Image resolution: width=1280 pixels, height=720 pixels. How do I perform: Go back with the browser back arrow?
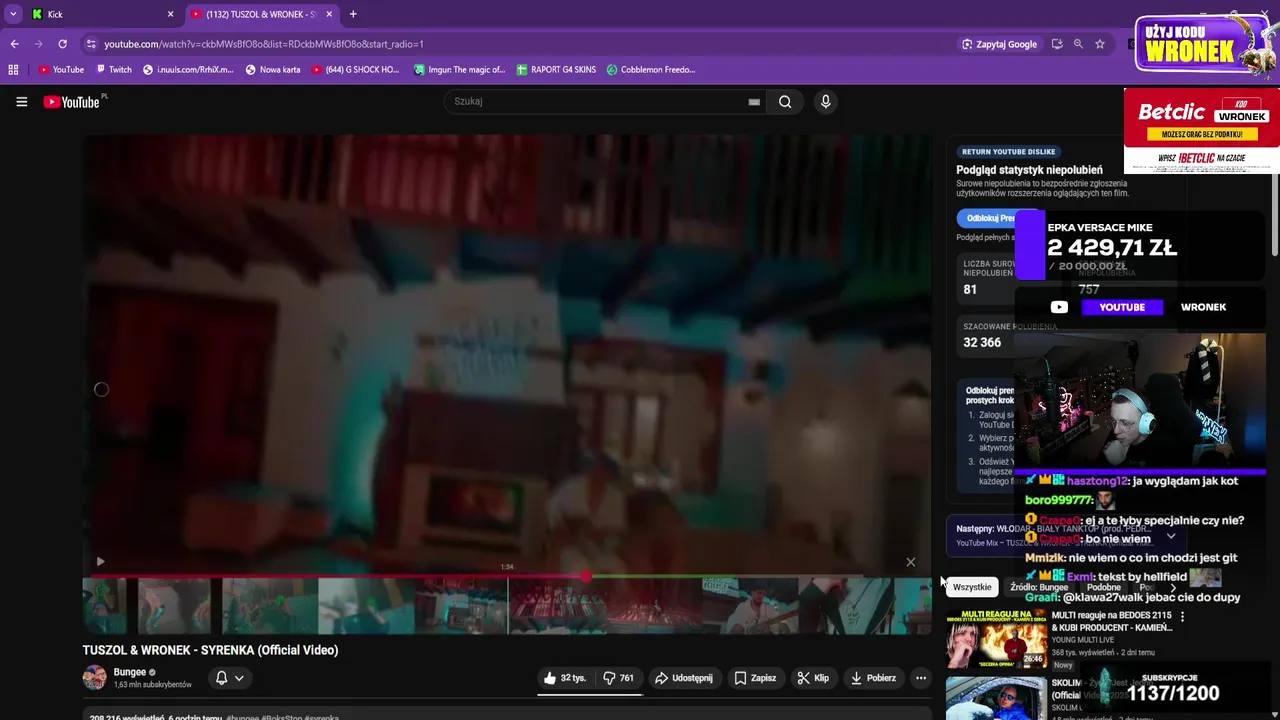(14, 44)
